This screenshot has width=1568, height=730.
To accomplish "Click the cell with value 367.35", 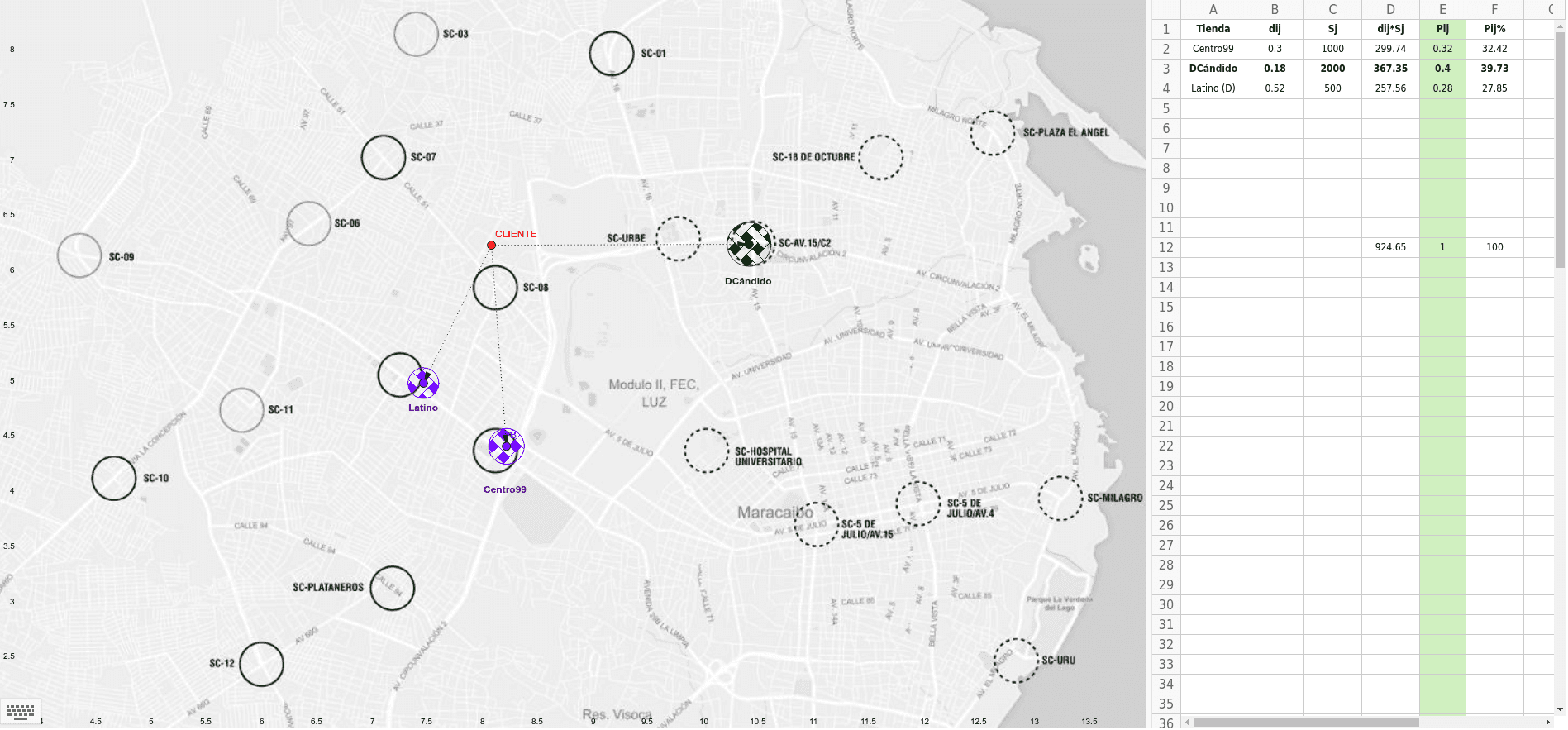I will [x=1390, y=69].
